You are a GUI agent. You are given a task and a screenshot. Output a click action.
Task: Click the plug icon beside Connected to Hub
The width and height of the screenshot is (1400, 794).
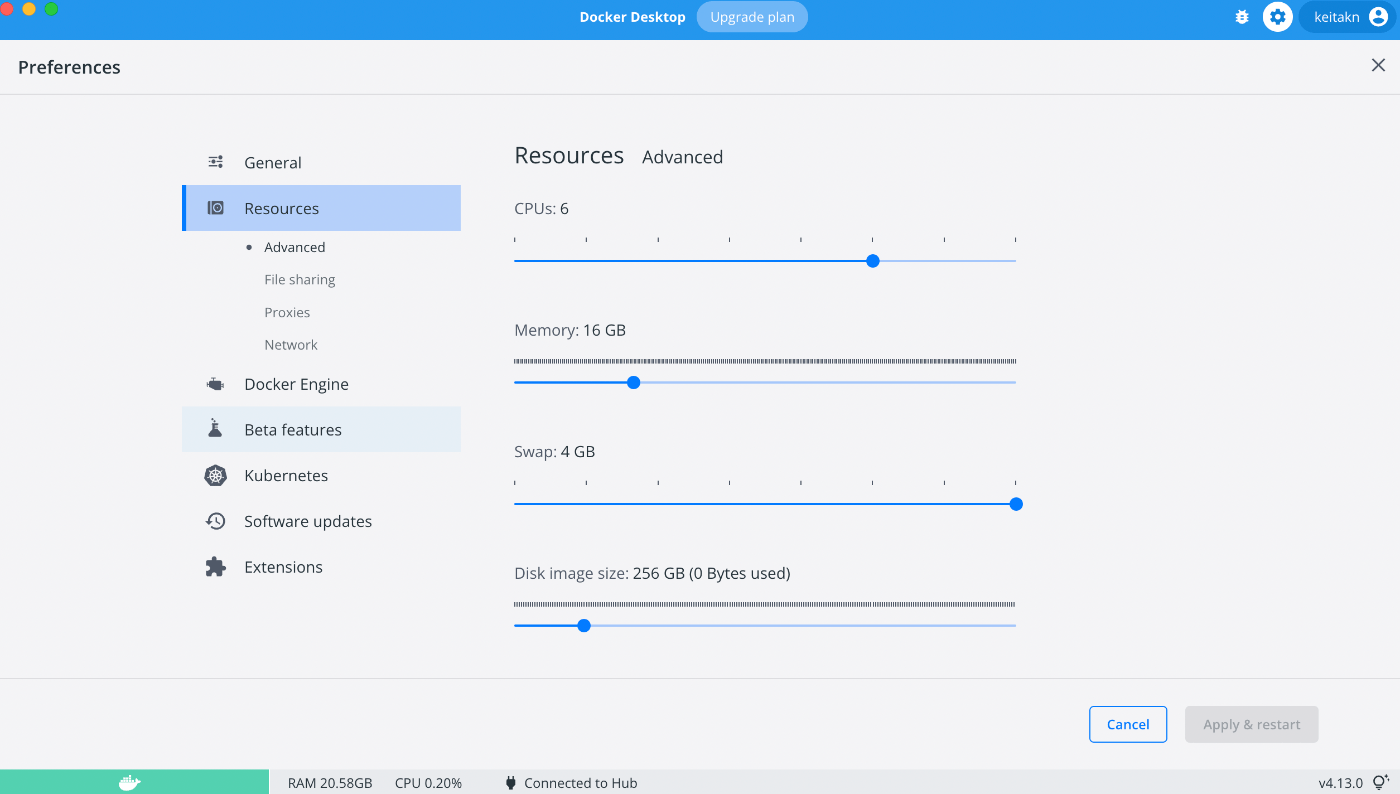coord(510,783)
